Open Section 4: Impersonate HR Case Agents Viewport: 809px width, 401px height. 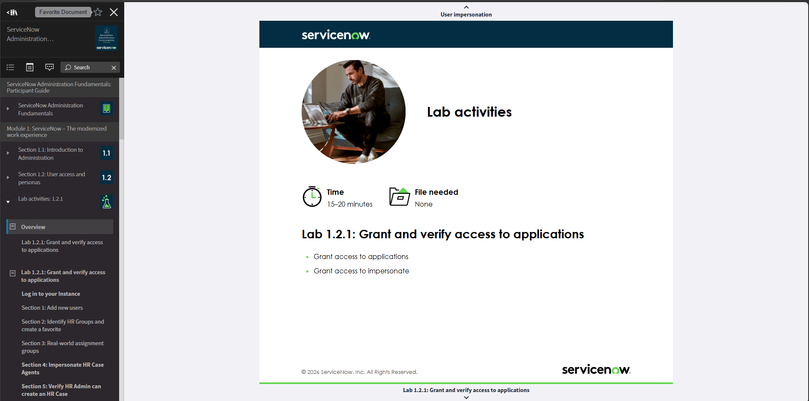[x=62, y=368]
